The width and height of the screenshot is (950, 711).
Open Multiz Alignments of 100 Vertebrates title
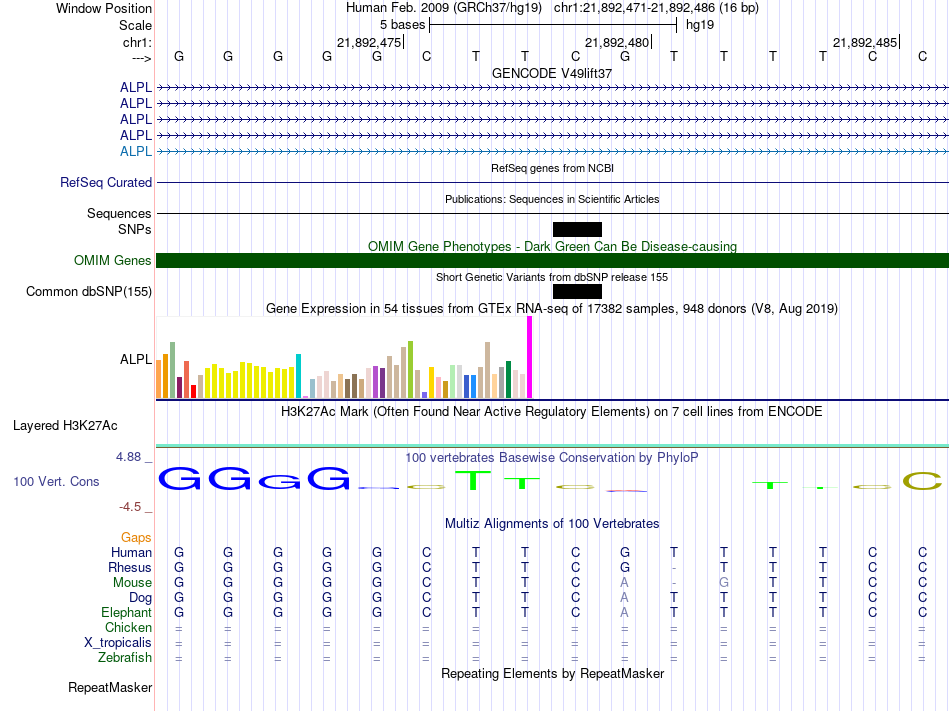coord(552,524)
